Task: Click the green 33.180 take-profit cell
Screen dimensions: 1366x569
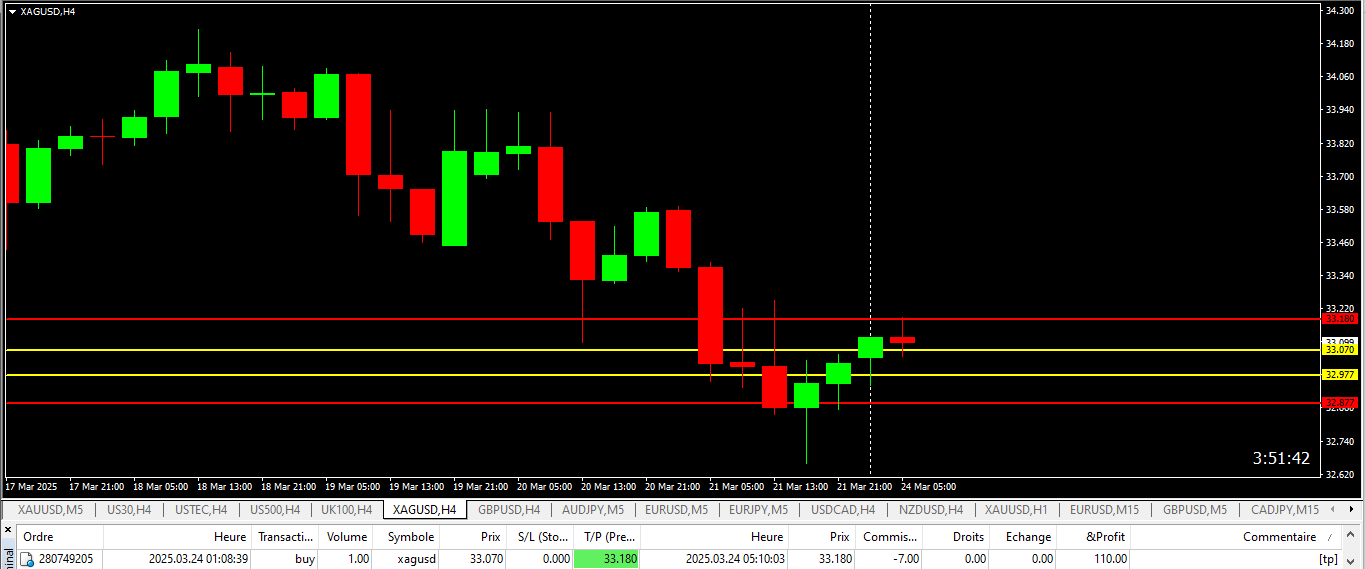Action: click(607, 559)
